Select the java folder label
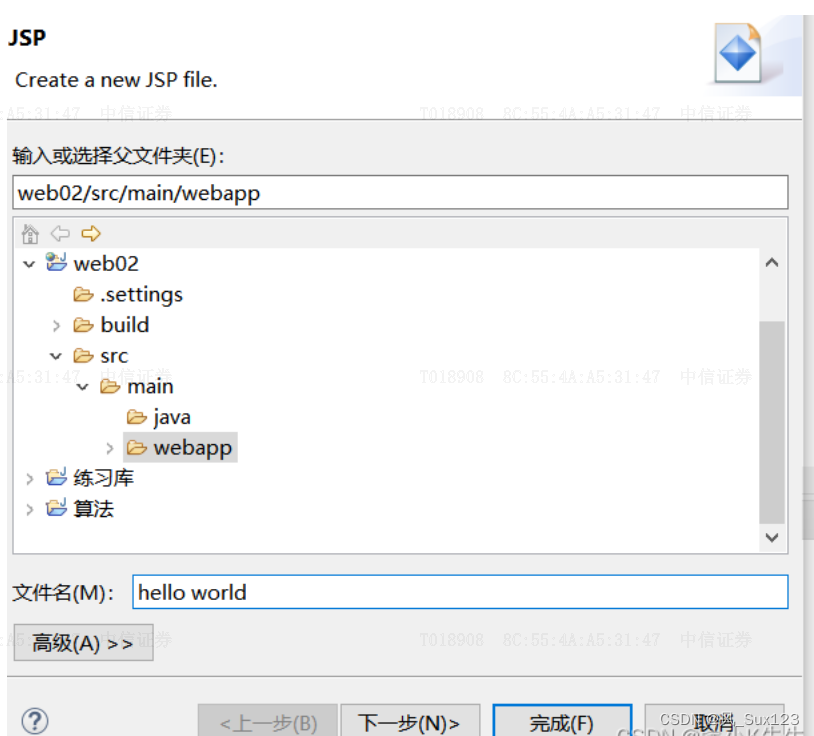814x736 pixels. [172, 417]
